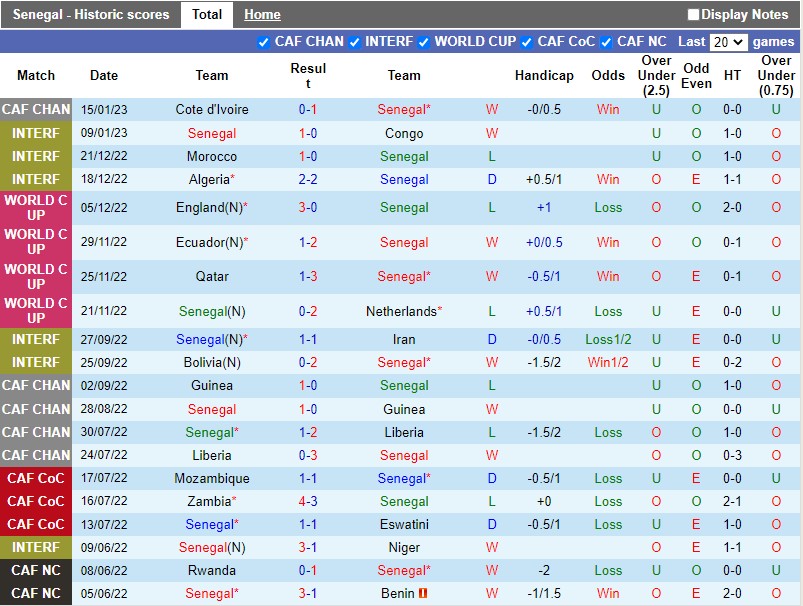803x606 pixels.
Task: Click the Odd Even column header
Action: click(x=696, y=76)
